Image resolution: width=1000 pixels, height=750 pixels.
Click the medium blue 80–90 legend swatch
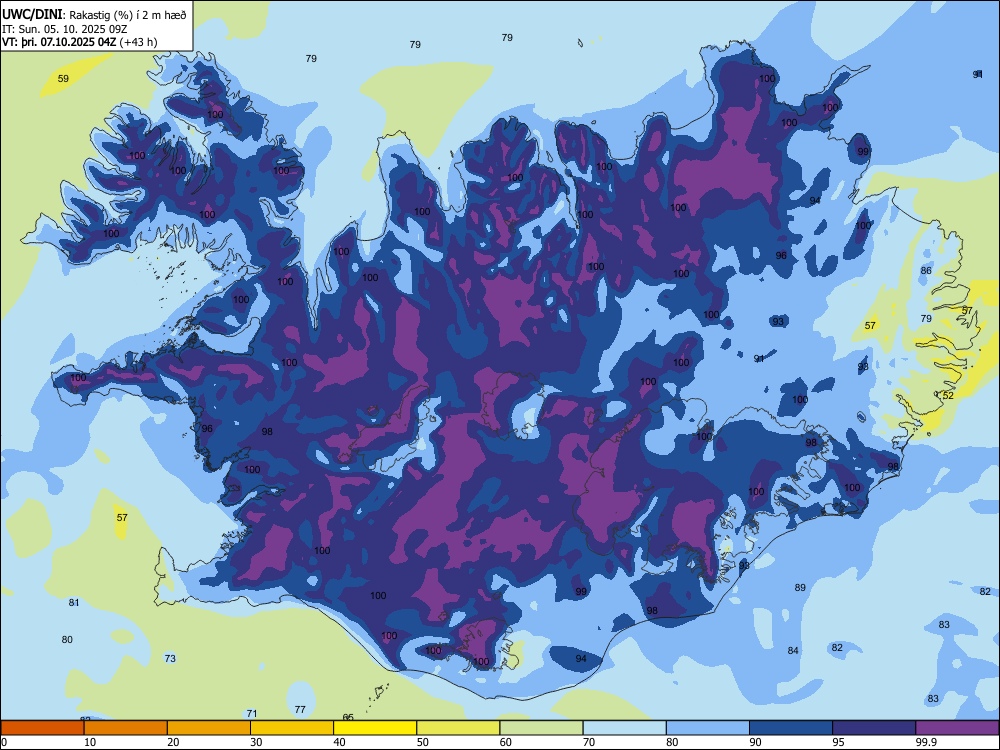(x=707, y=728)
